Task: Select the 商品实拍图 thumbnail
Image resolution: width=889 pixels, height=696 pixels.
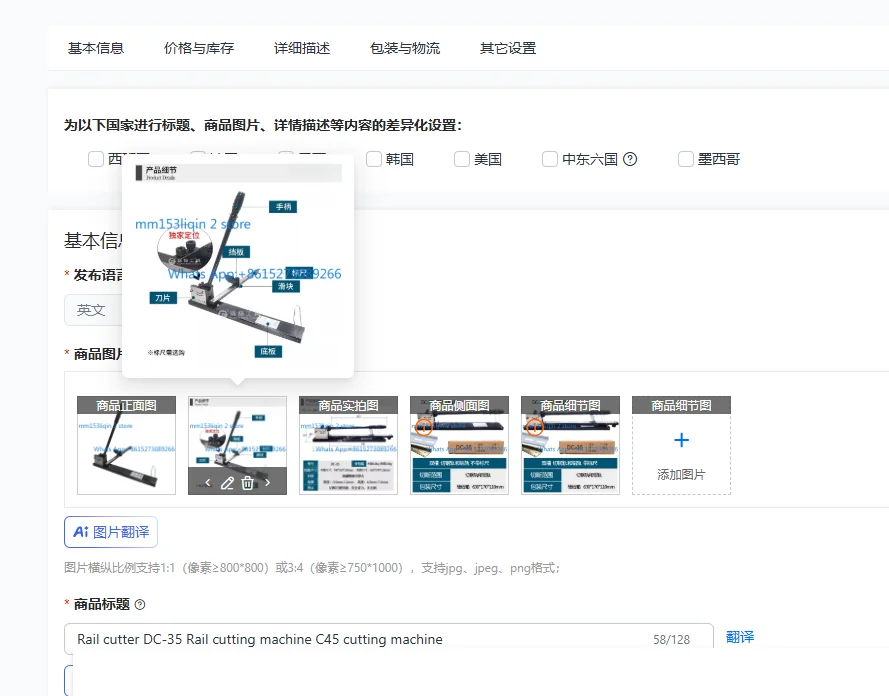Action: 349,445
